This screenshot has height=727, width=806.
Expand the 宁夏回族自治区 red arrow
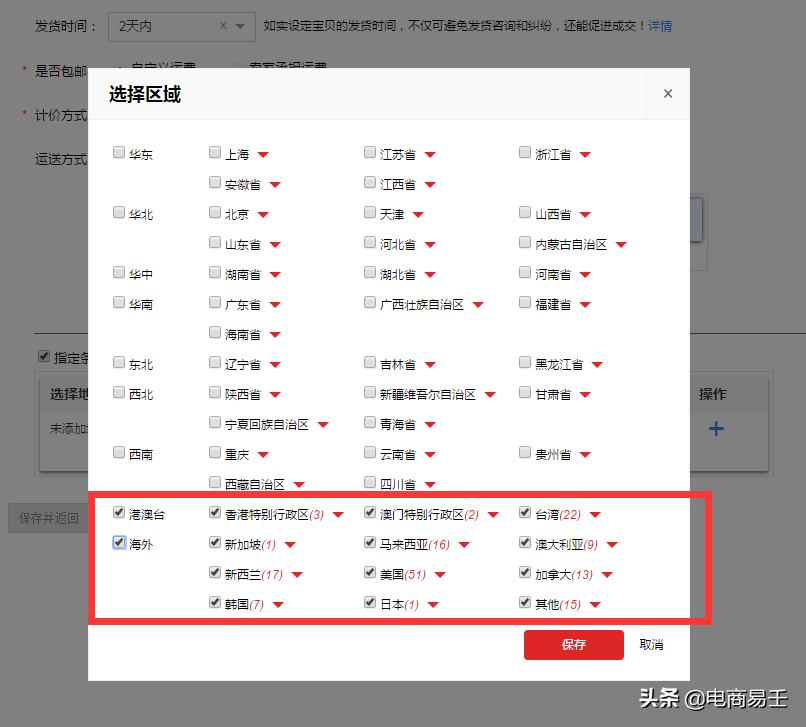pyautogui.click(x=323, y=425)
